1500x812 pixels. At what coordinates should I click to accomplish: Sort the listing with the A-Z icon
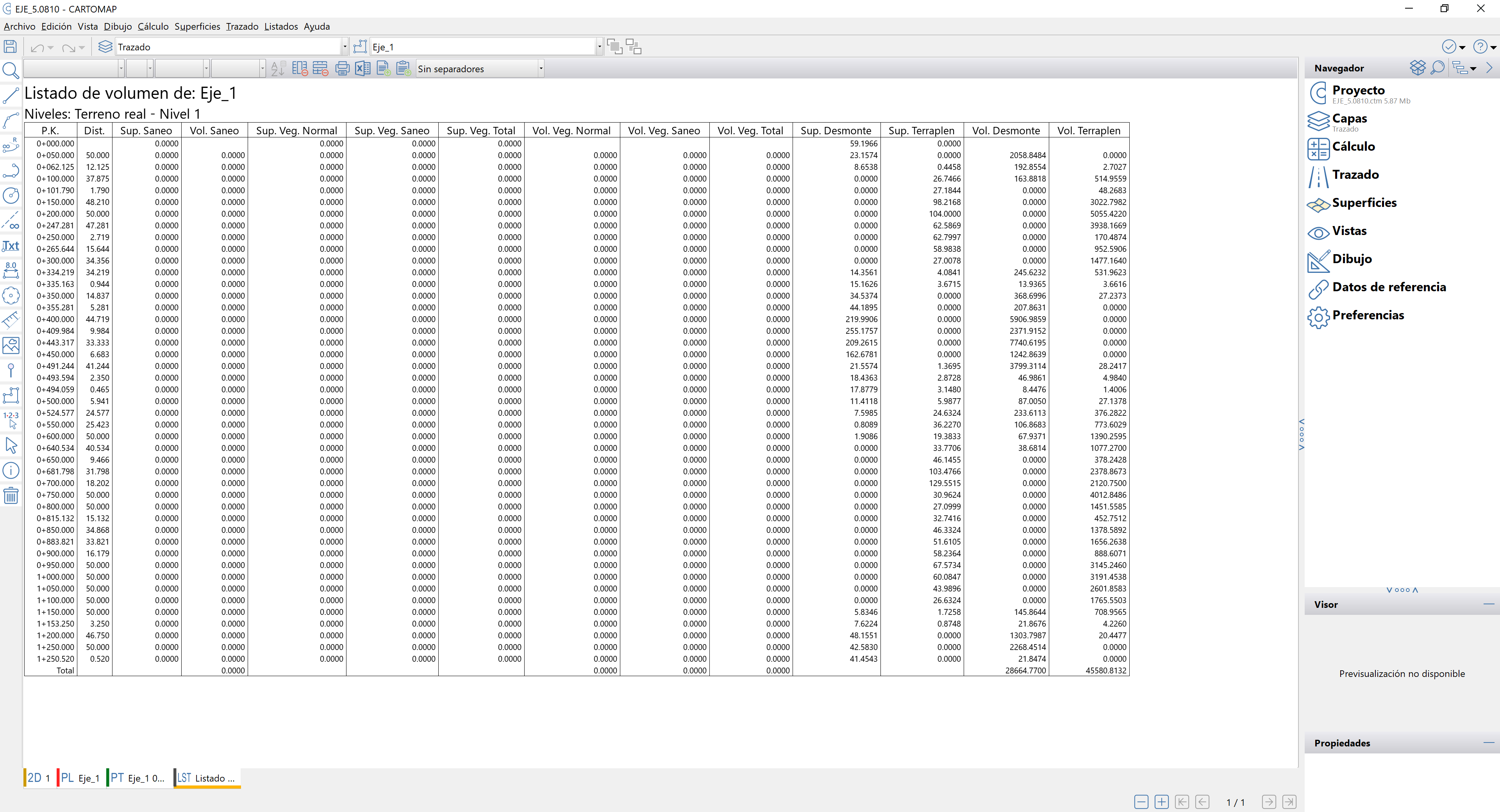click(x=278, y=69)
